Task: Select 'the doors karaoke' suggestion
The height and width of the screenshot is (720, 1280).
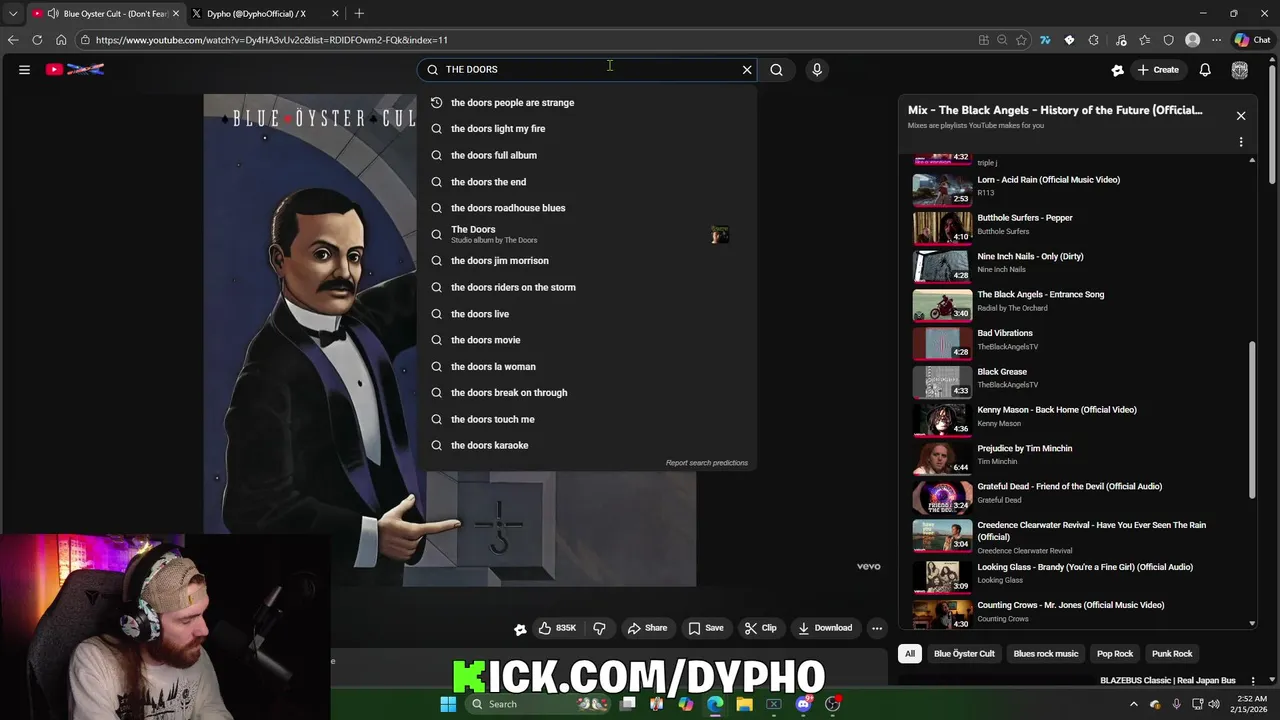Action: tap(587, 445)
